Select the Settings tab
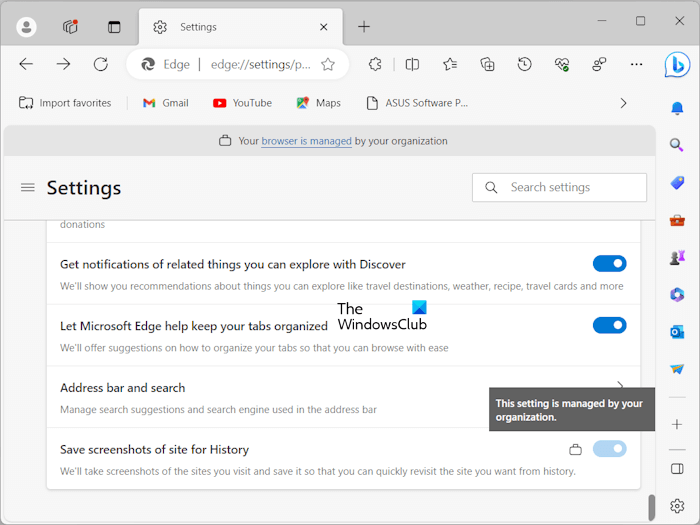This screenshot has width=700, height=525. [x=240, y=27]
